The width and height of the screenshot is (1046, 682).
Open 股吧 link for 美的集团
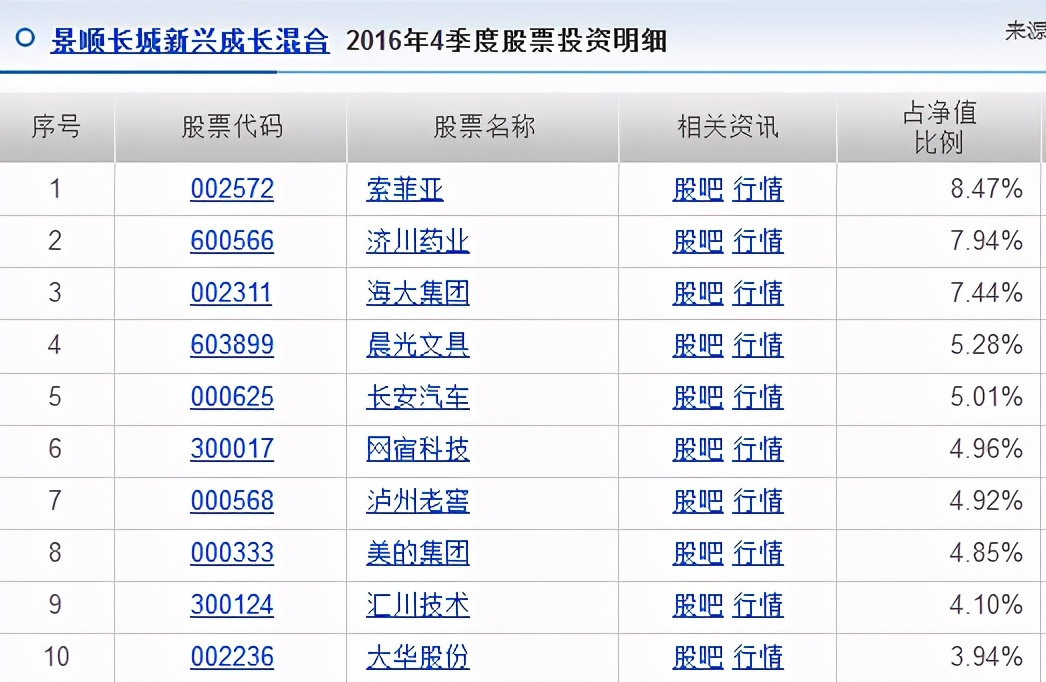[x=697, y=553]
